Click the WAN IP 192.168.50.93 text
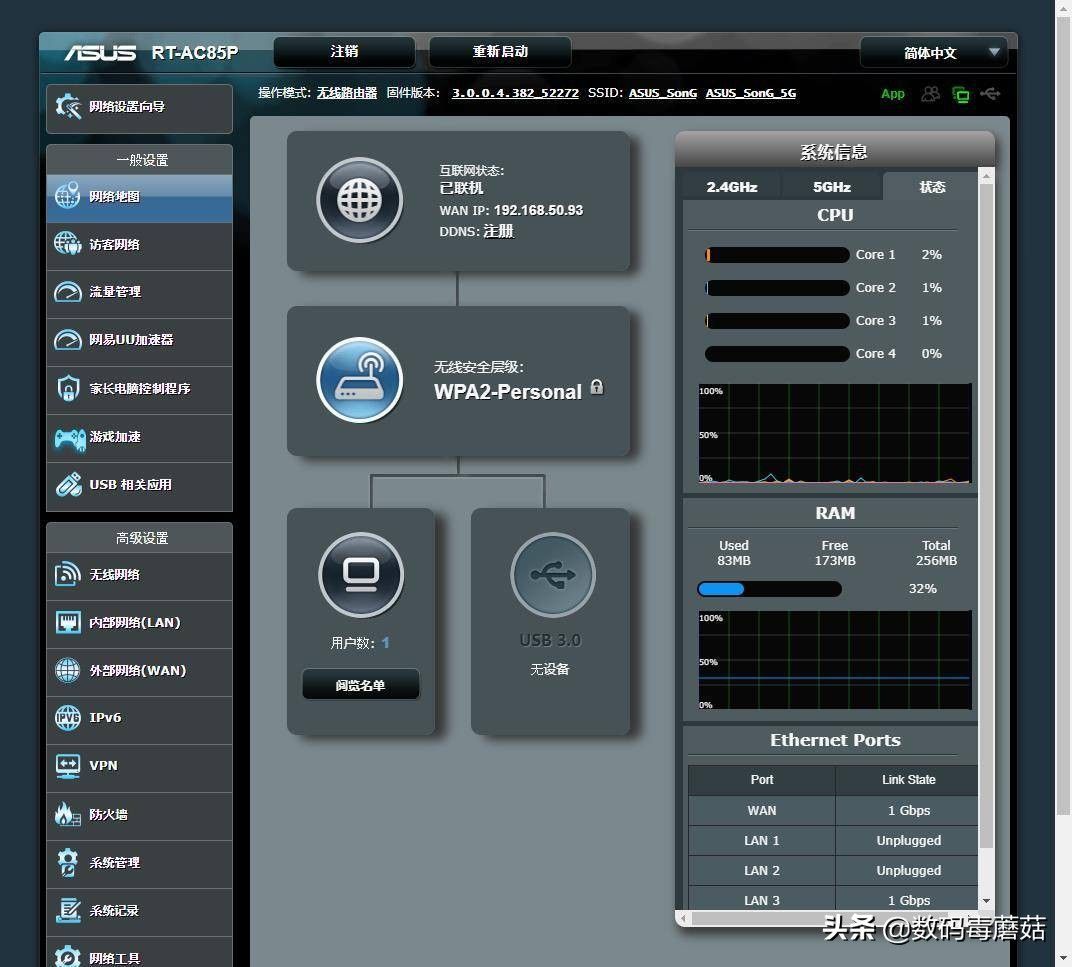The image size is (1072, 967). (x=538, y=210)
